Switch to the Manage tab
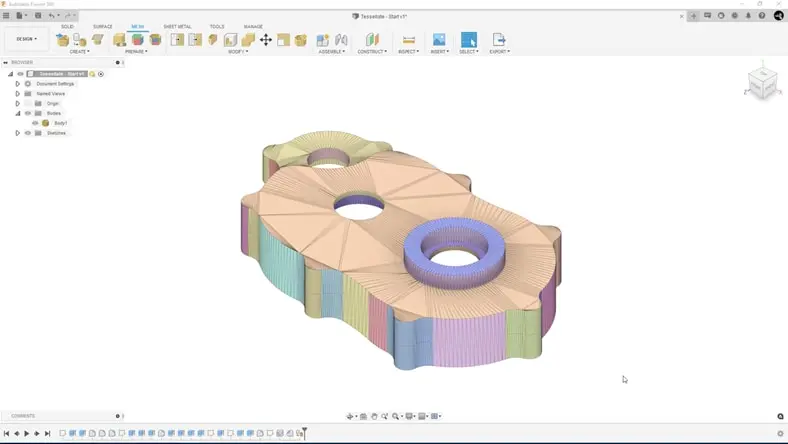The image size is (788, 444). 253,27
